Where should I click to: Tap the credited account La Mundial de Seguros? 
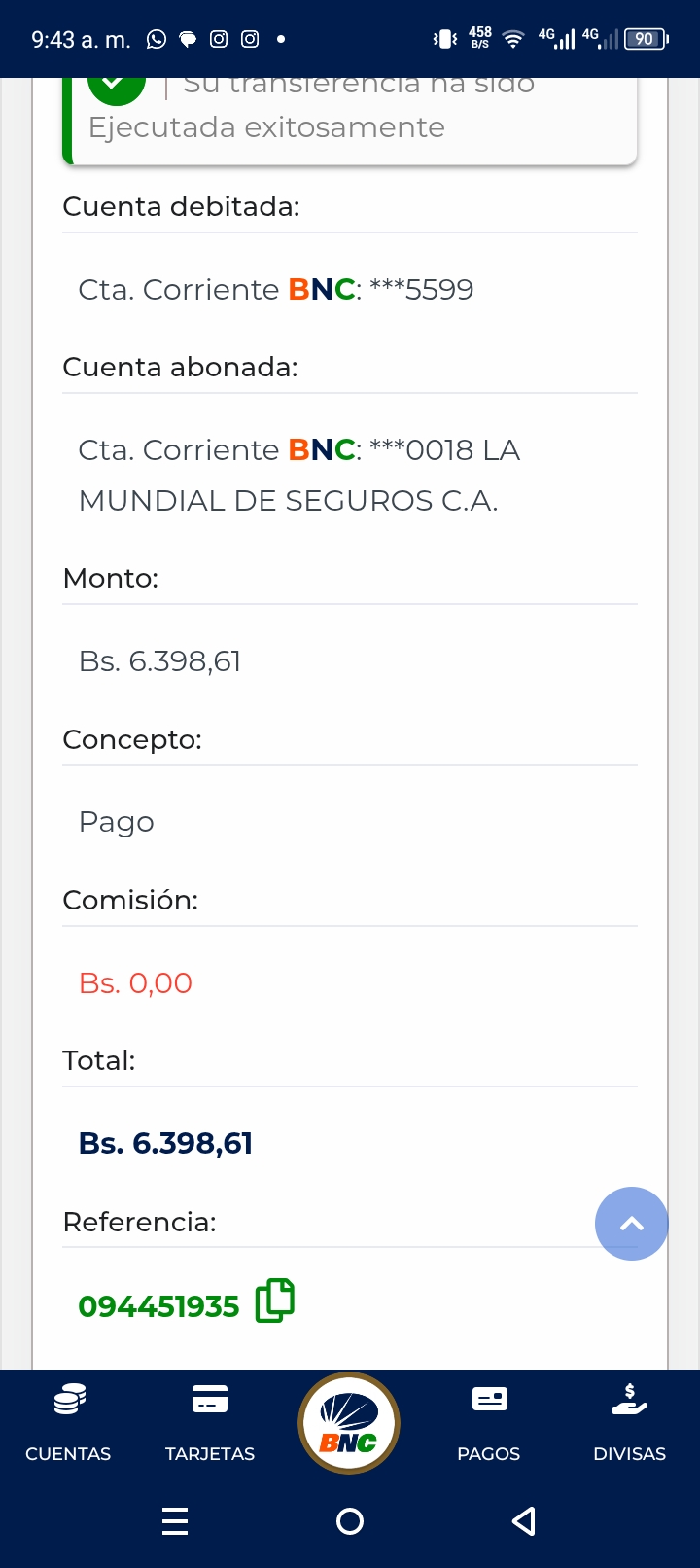coord(298,475)
